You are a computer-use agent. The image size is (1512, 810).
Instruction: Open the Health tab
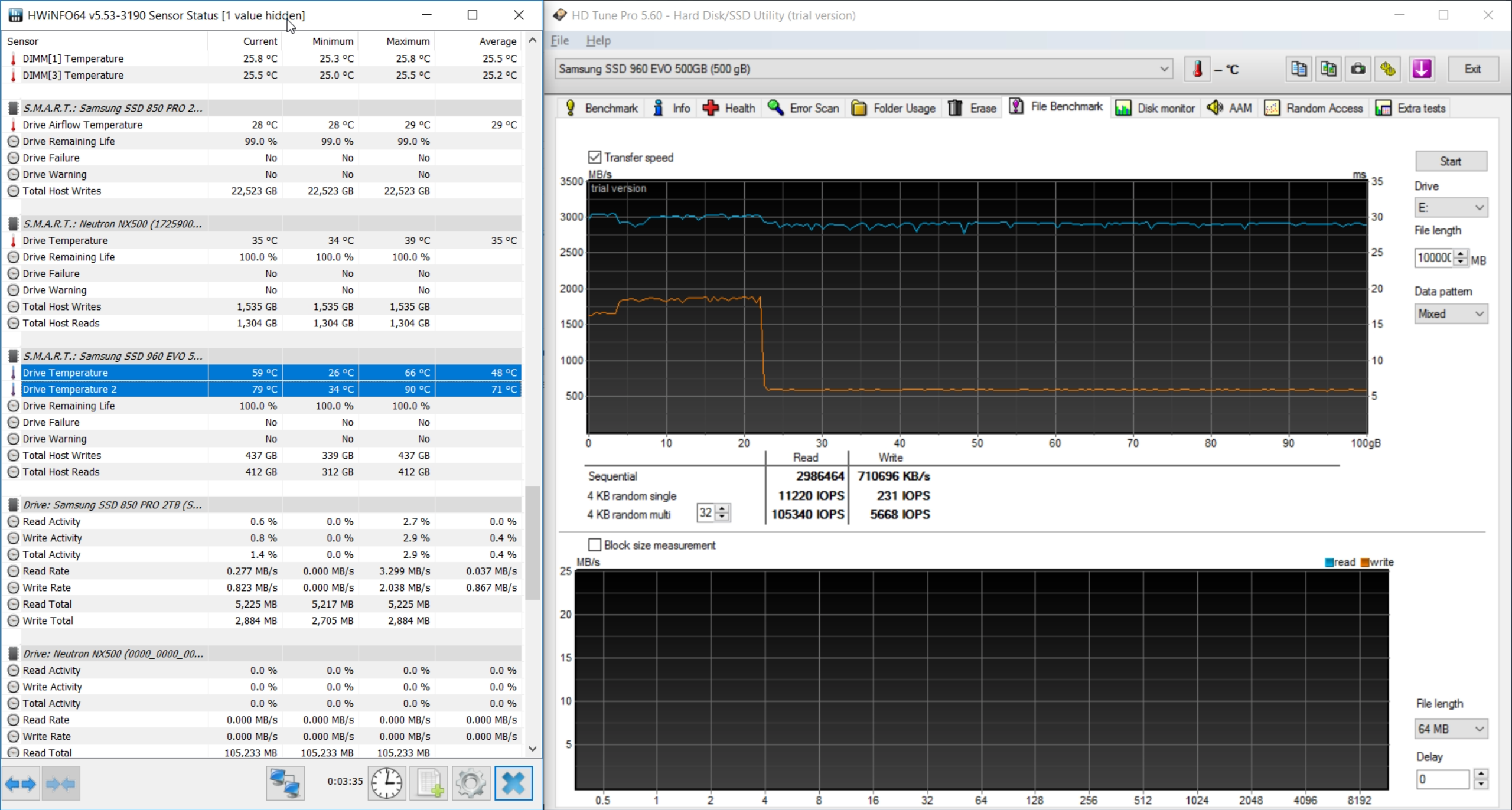pos(729,108)
